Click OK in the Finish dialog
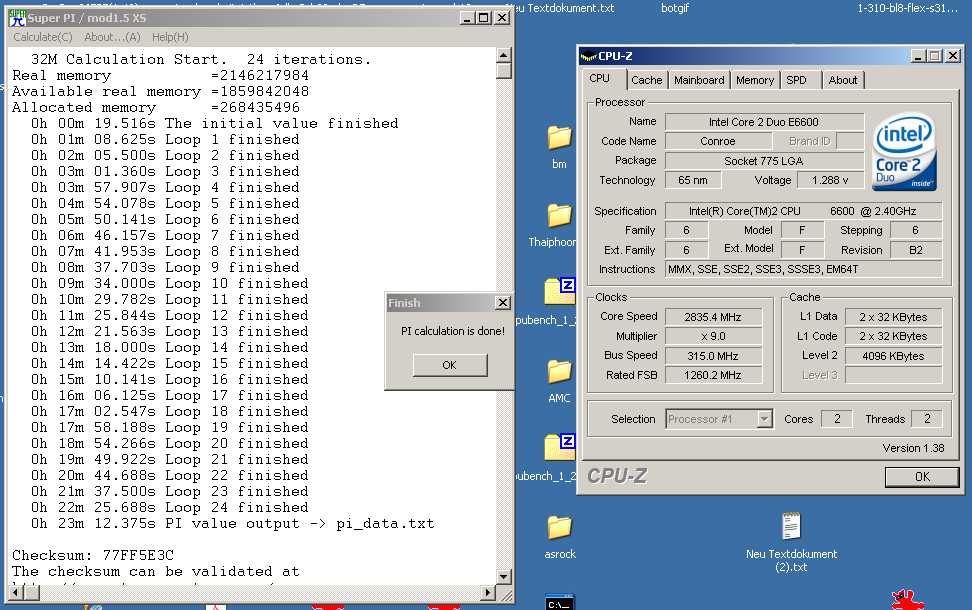This screenshot has height=610, width=972. click(449, 365)
